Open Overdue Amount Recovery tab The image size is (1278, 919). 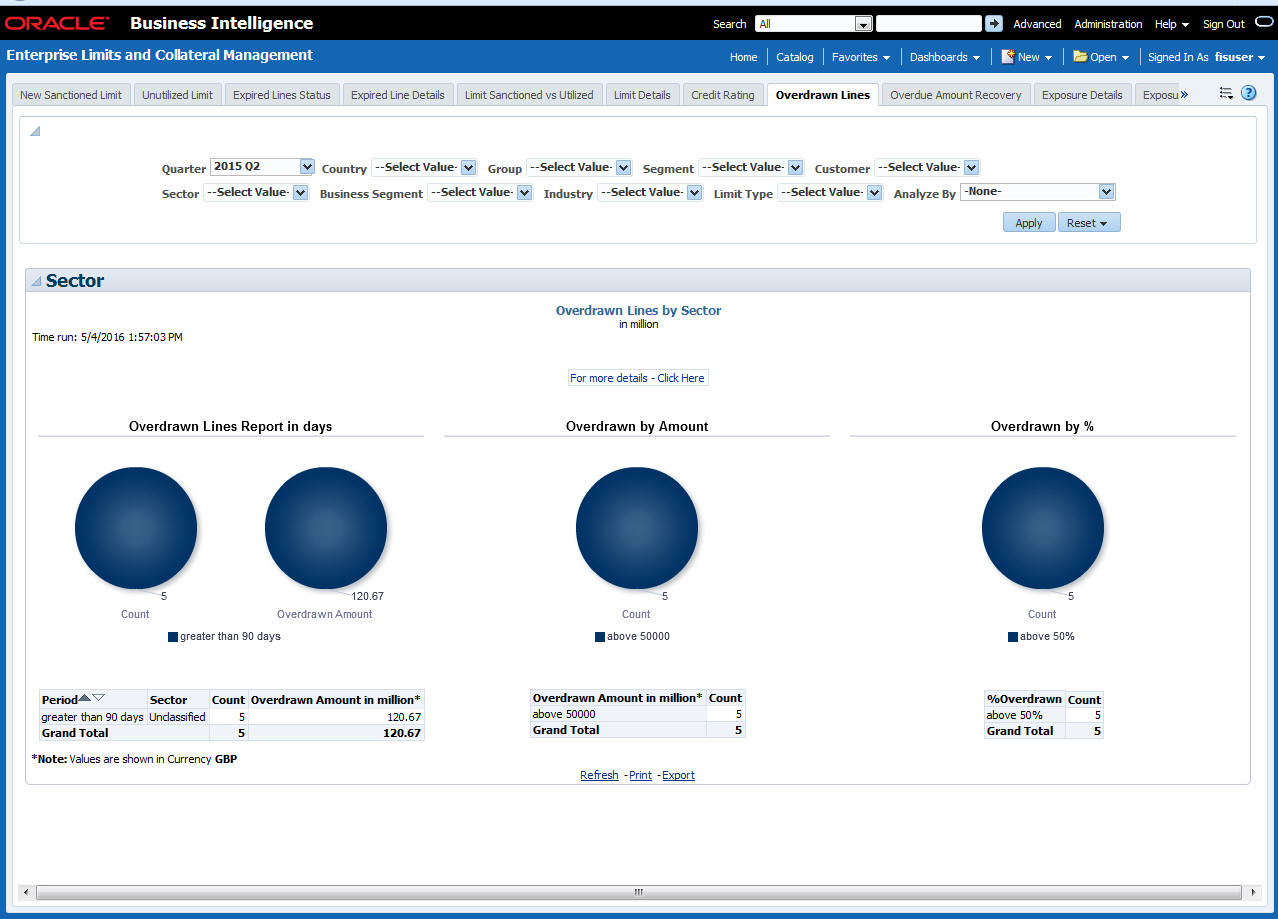tap(956, 95)
